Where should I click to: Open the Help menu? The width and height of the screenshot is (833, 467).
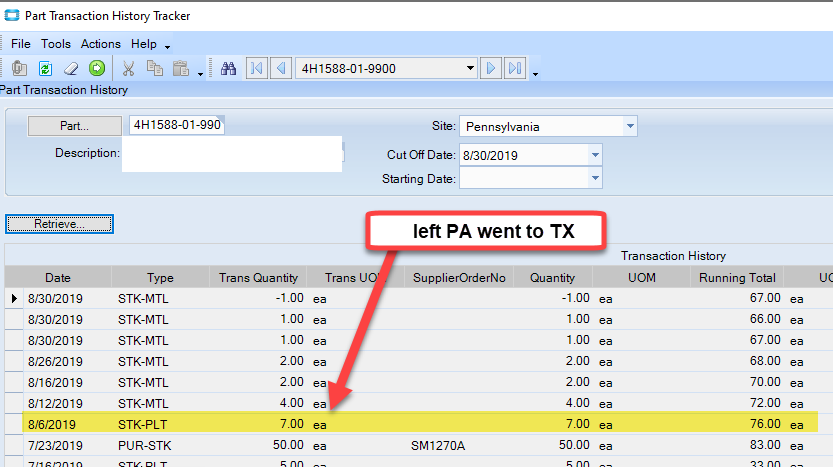pos(143,44)
